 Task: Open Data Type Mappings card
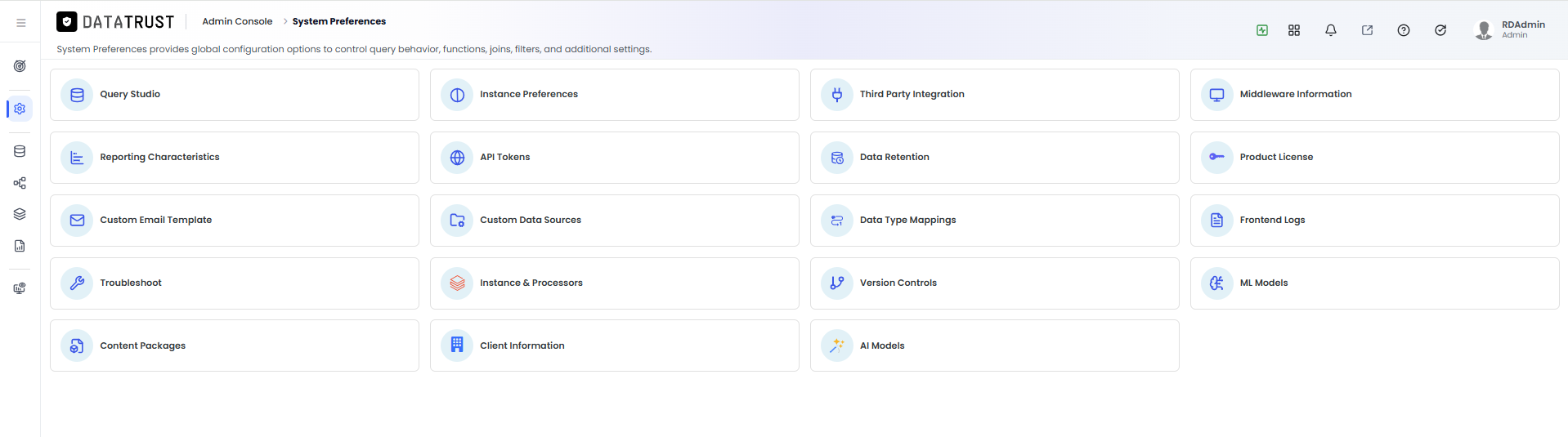click(x=995, y=221)
